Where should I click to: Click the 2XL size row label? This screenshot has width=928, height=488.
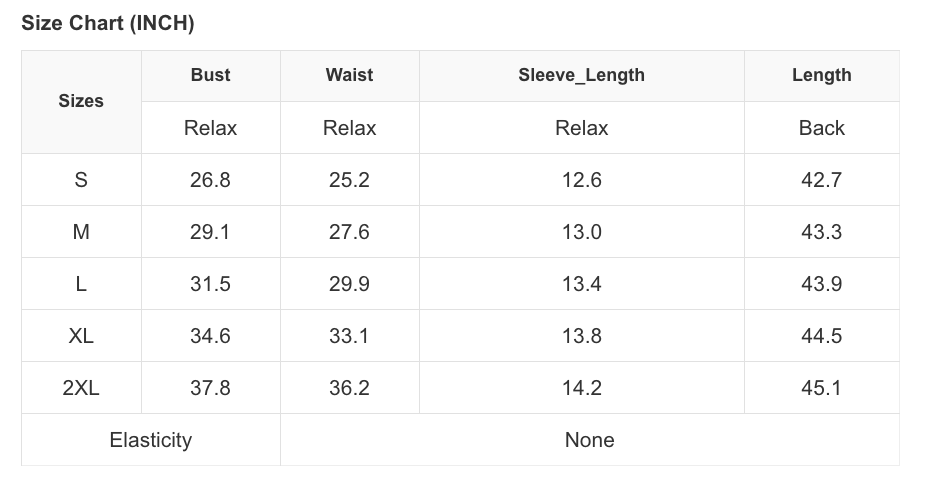(x=81, y=388)
